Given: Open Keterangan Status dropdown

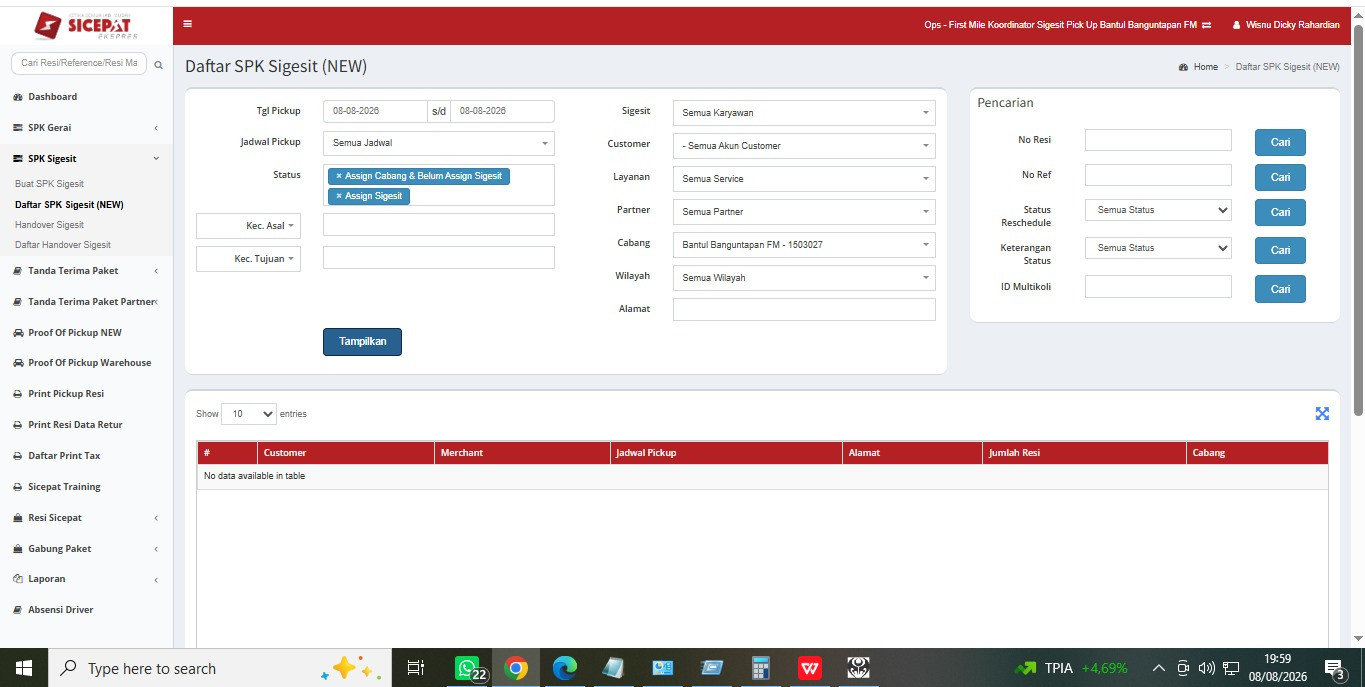Looking at the screenshot, I should click(1158, 248).
